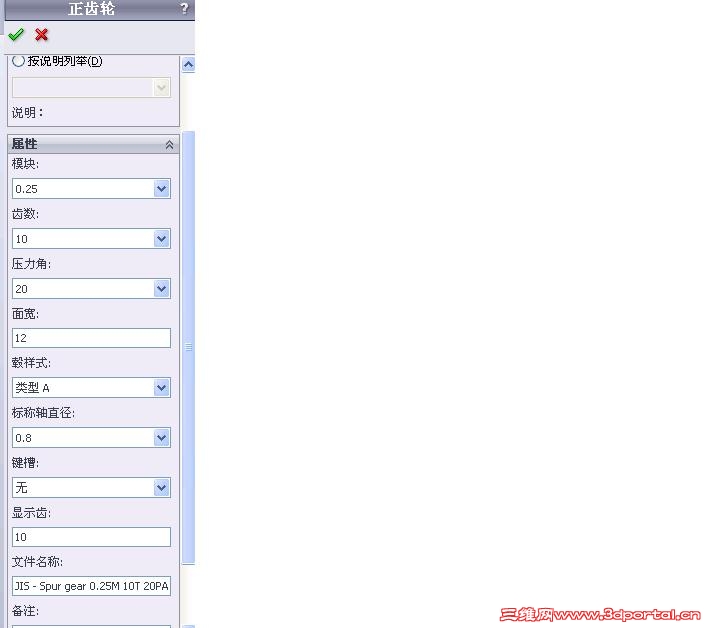720x628 pixels.
Task: Click the 毂样式: label
Action: [x=31, y=363]
